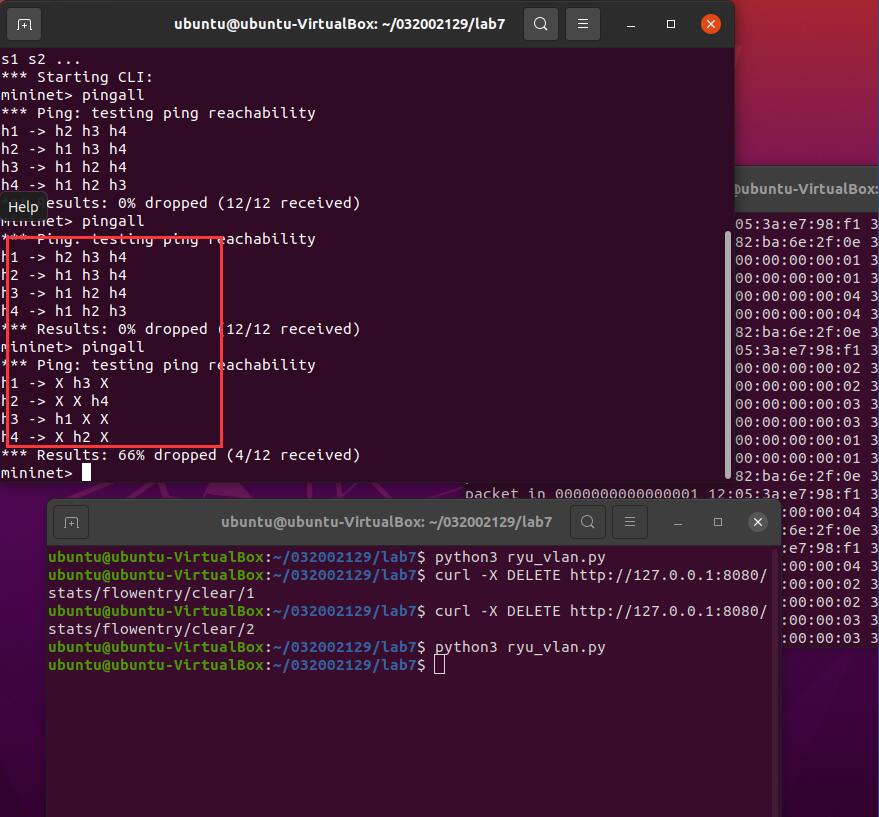
Task: Click the bottom terminal title bar text
Action: click(x=386, y=522)
